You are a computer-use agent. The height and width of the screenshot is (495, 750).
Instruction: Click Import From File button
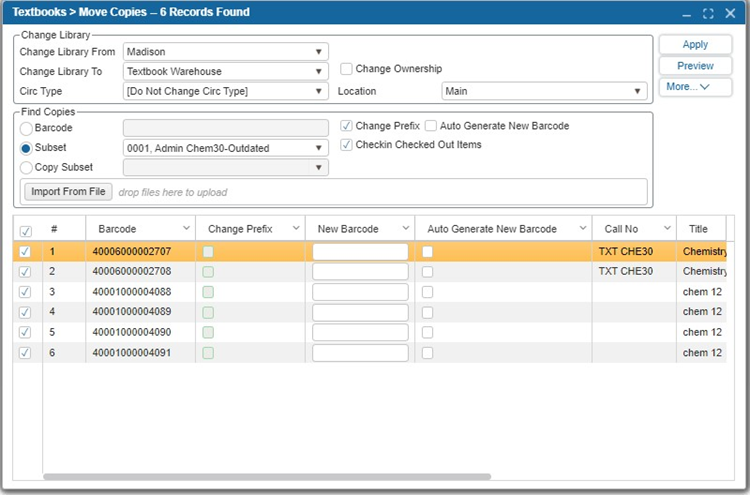(x=68, y=192)
